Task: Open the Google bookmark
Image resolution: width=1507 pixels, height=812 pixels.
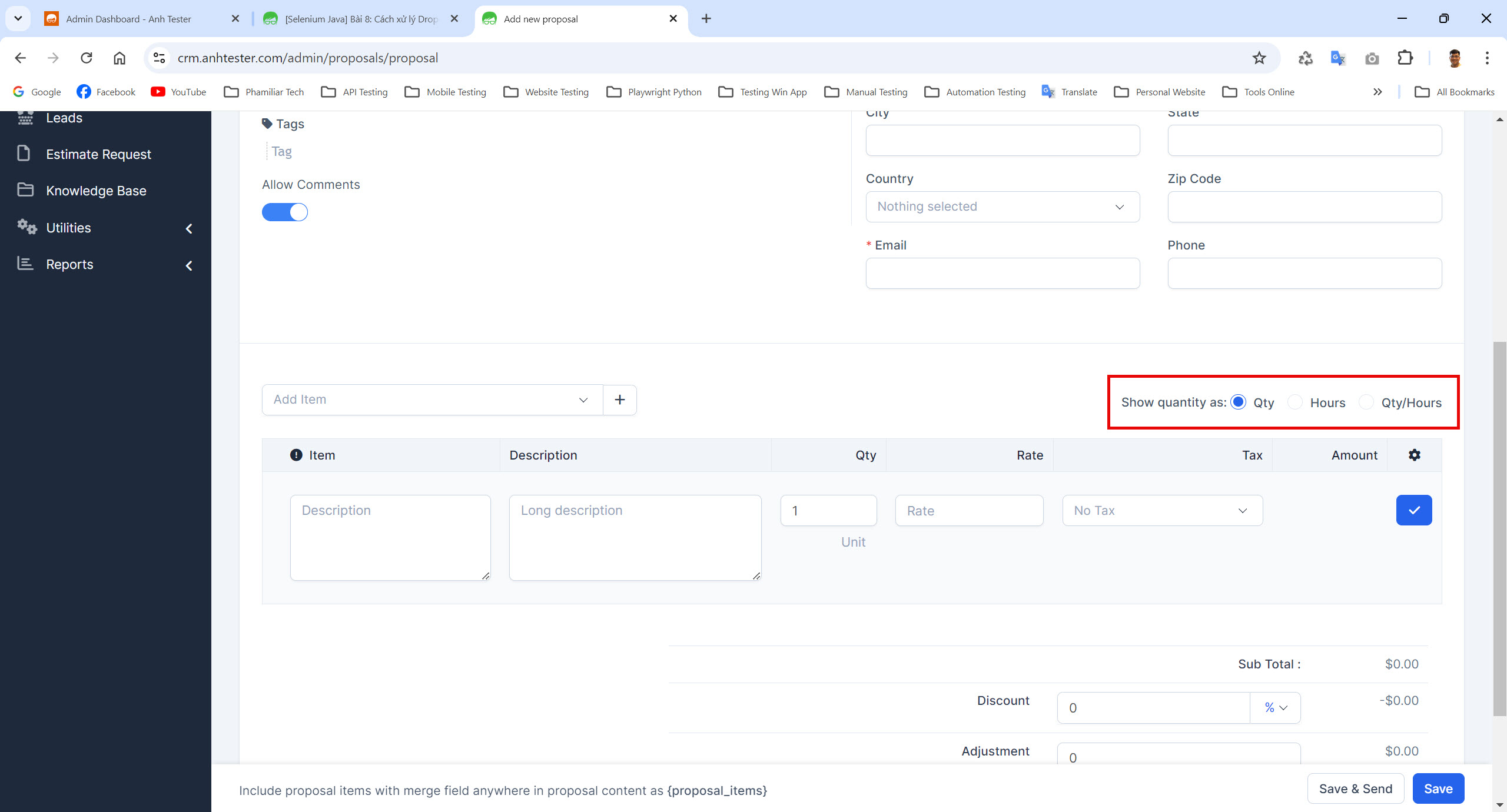Action: point(37,92)
